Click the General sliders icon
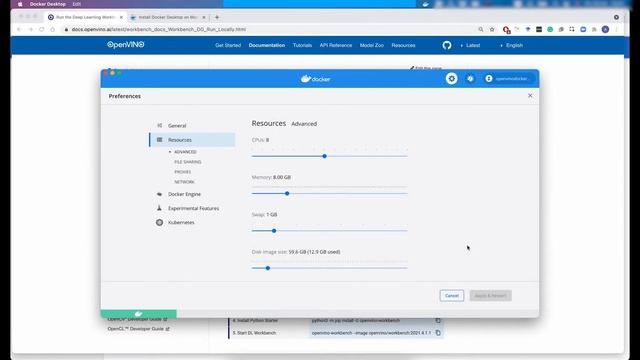The width and height of the screenshot is (640, 360). 160,125
